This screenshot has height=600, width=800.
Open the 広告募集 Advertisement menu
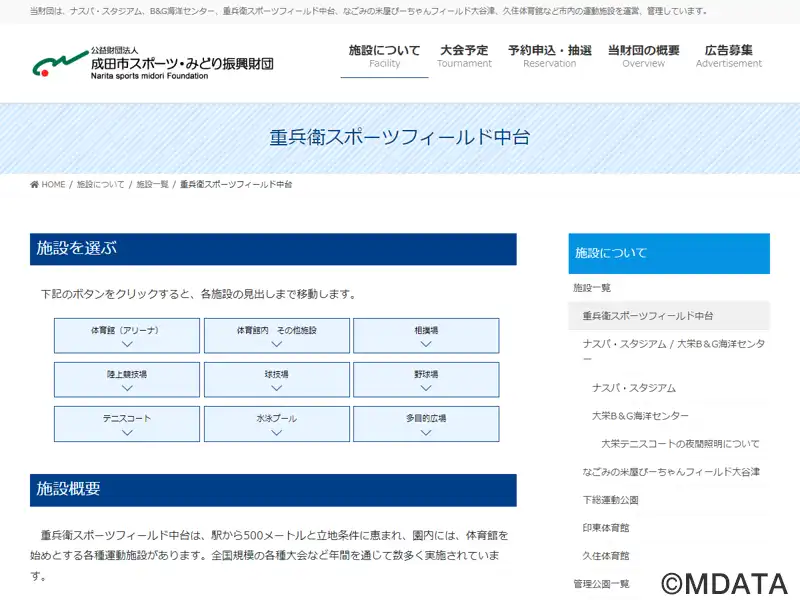tap(729, 56)
